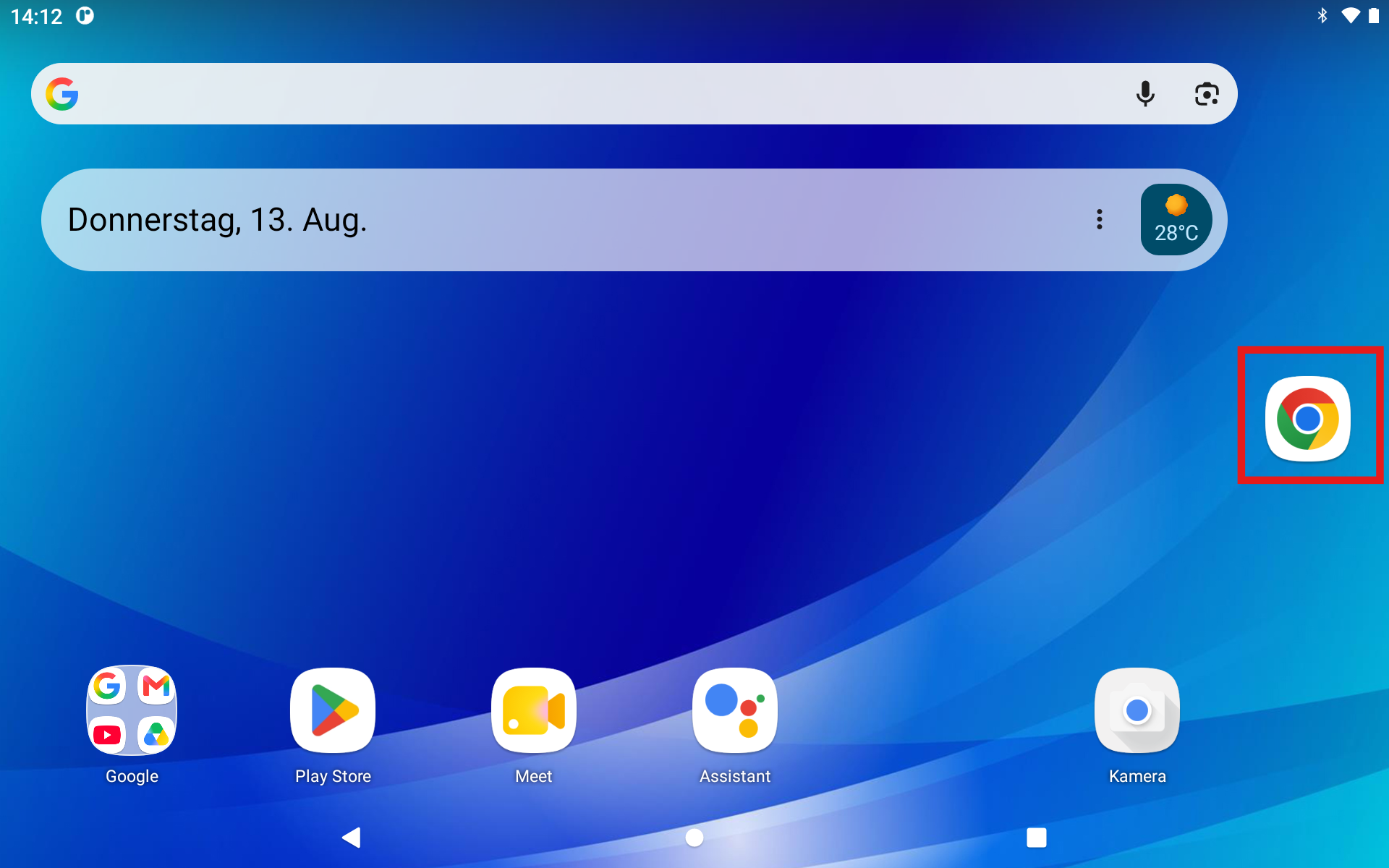Launch the Play Store app

tap(333, 710)
